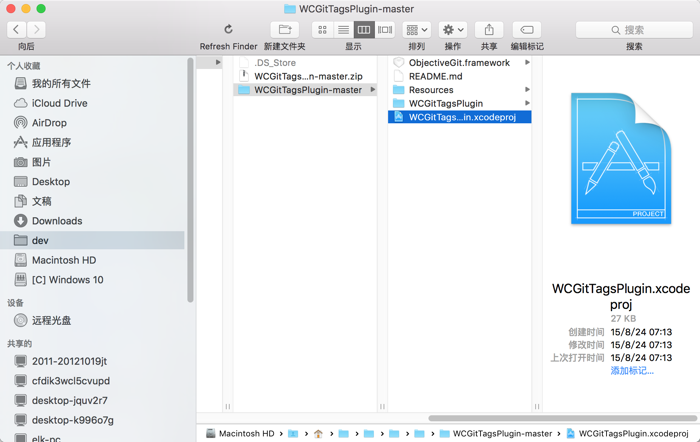Screen dimensions: 700x442
Task: Open 图片 (Pictures) in the sidebar
Action: (92, 162)
